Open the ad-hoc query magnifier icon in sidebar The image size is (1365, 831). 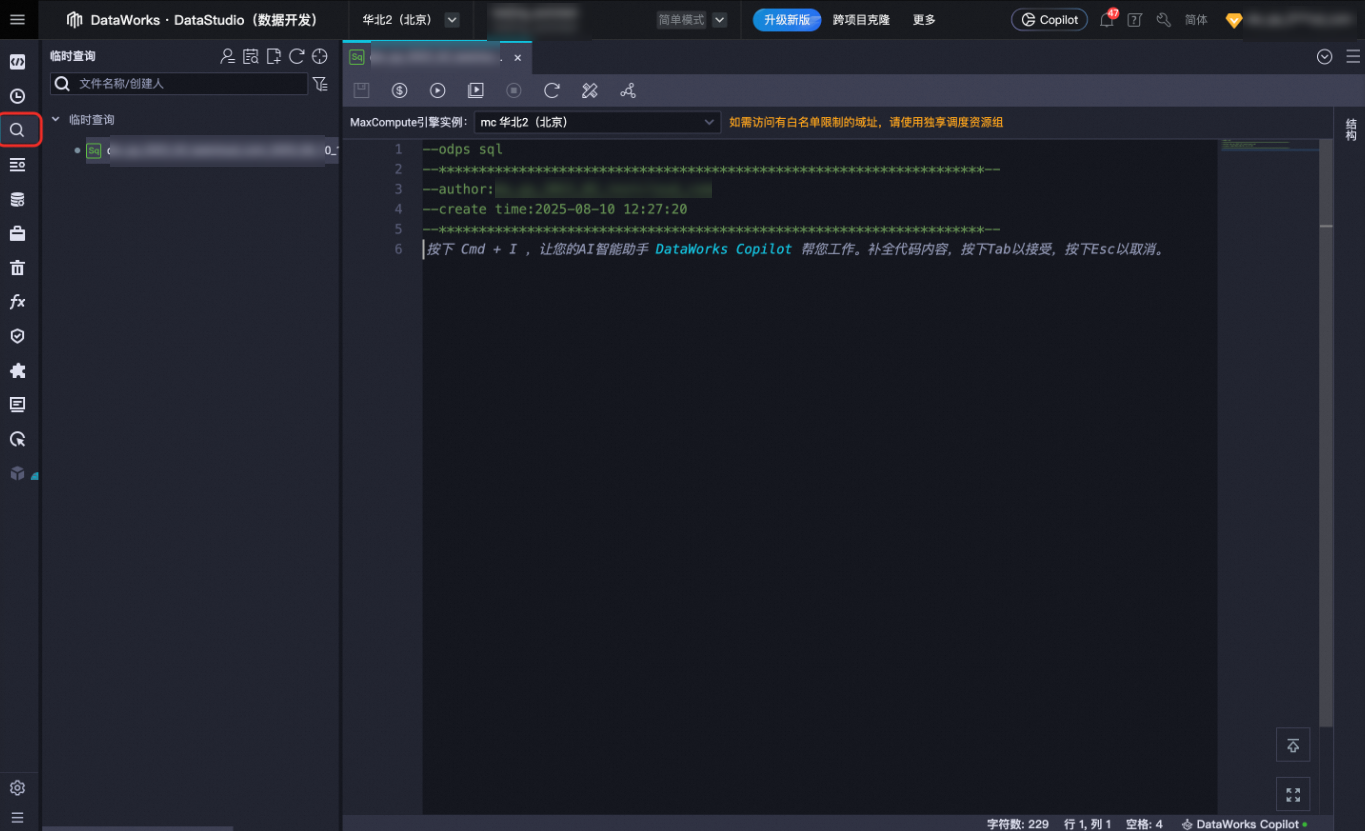coord(17,130)
